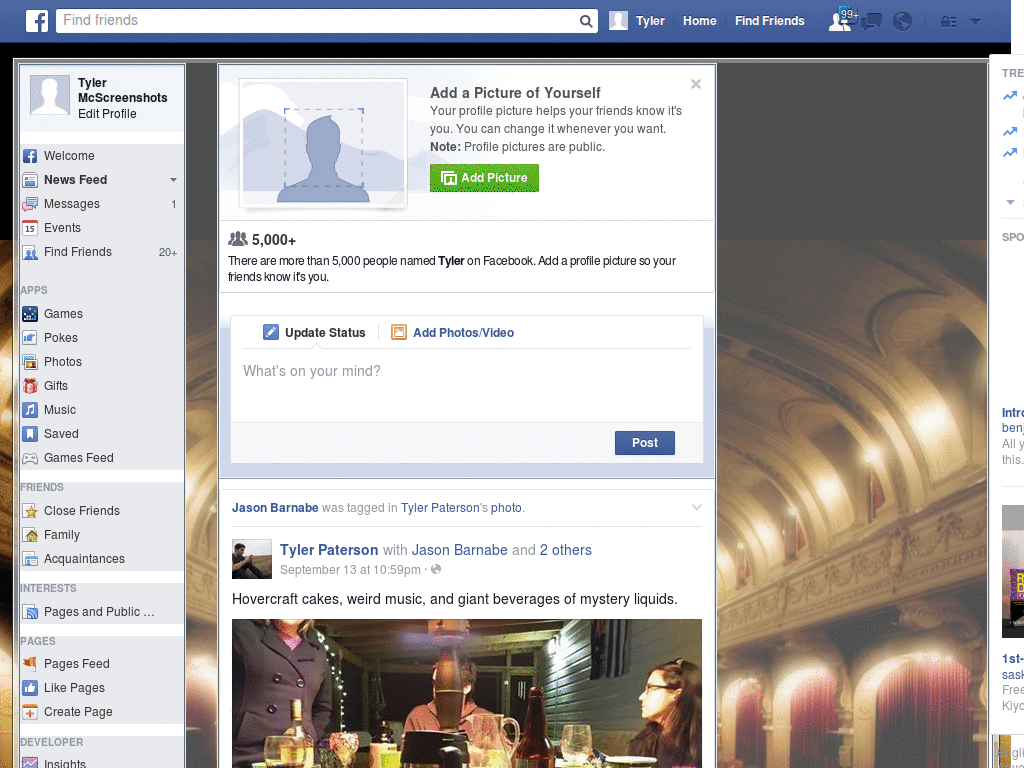Click the Like Pages thumbs-up icon

click(x=30, y=688)
